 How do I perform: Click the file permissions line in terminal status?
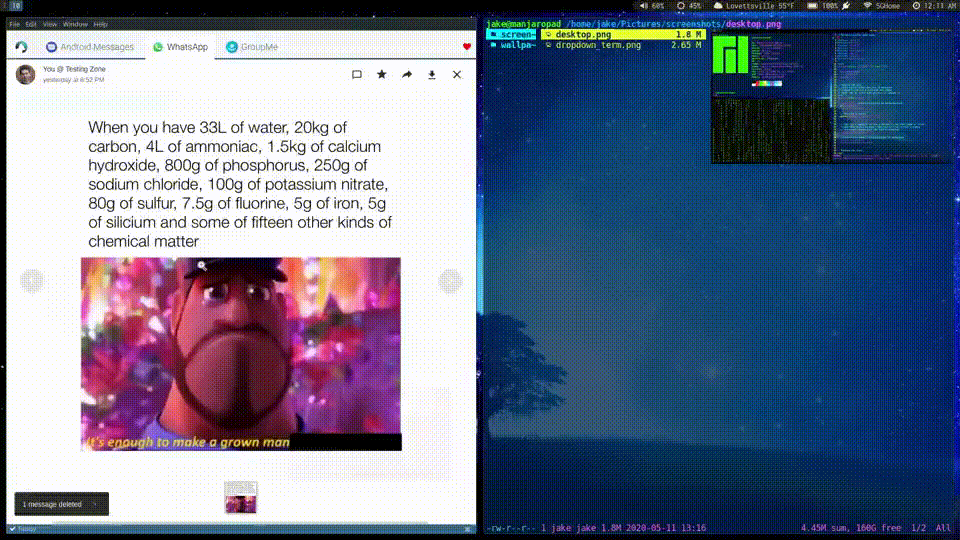[596, 528]
